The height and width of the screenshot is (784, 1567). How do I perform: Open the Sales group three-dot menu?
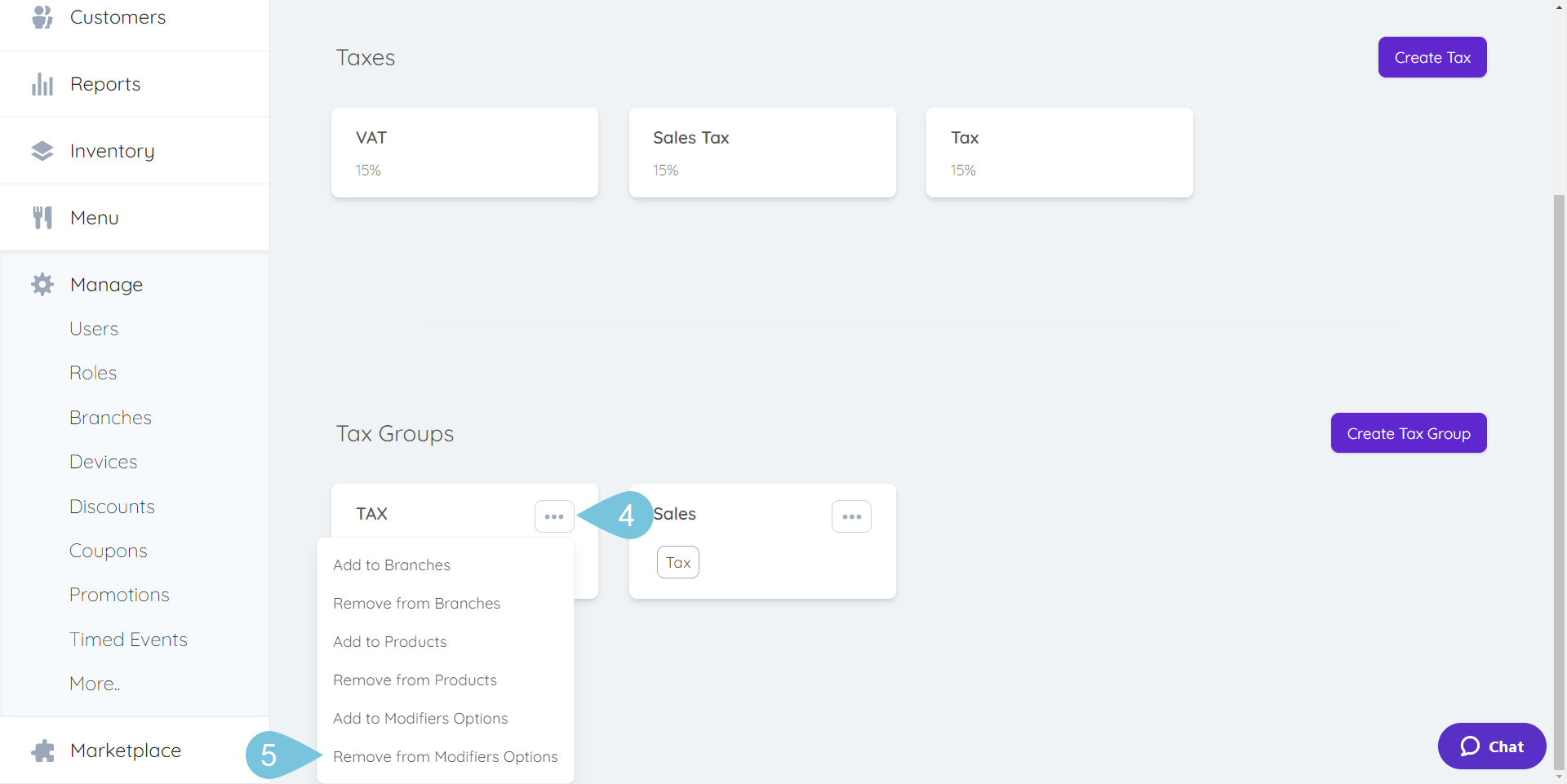coord(851,516)
